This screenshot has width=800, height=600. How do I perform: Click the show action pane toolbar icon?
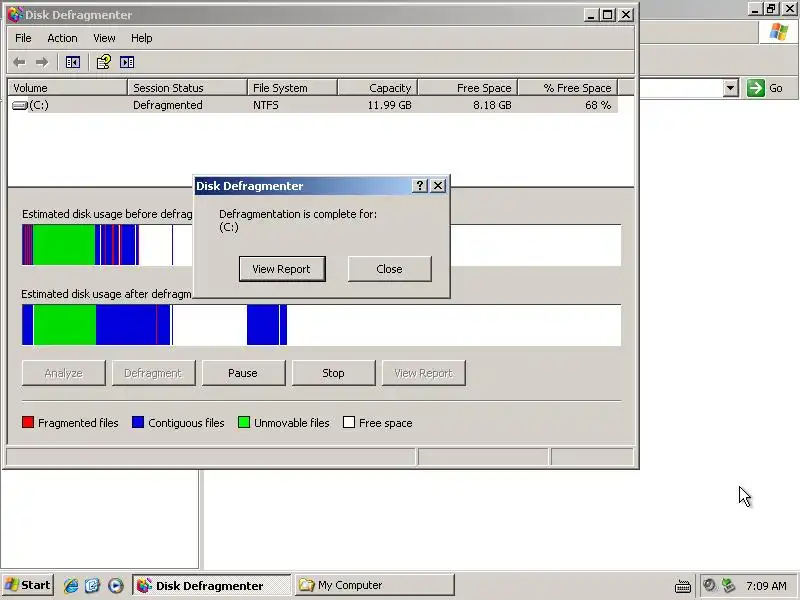[x=127, y=62]
